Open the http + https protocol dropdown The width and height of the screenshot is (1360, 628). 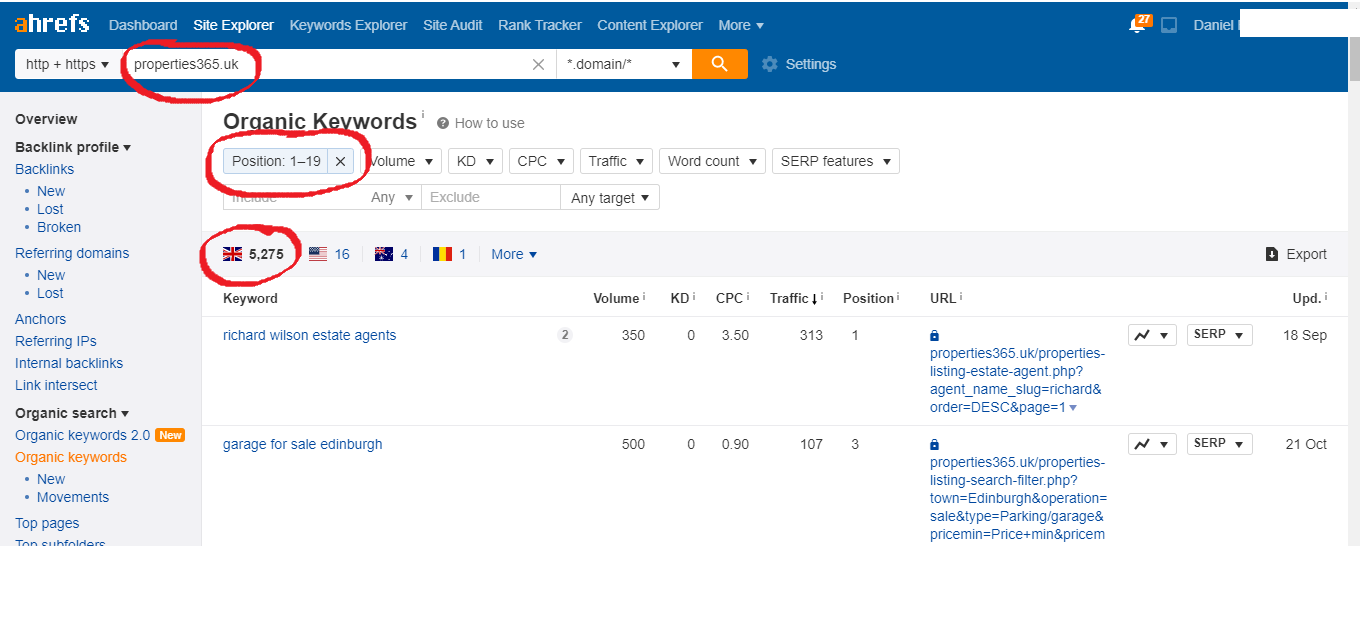pyautogui.click(x=67, y=64)
